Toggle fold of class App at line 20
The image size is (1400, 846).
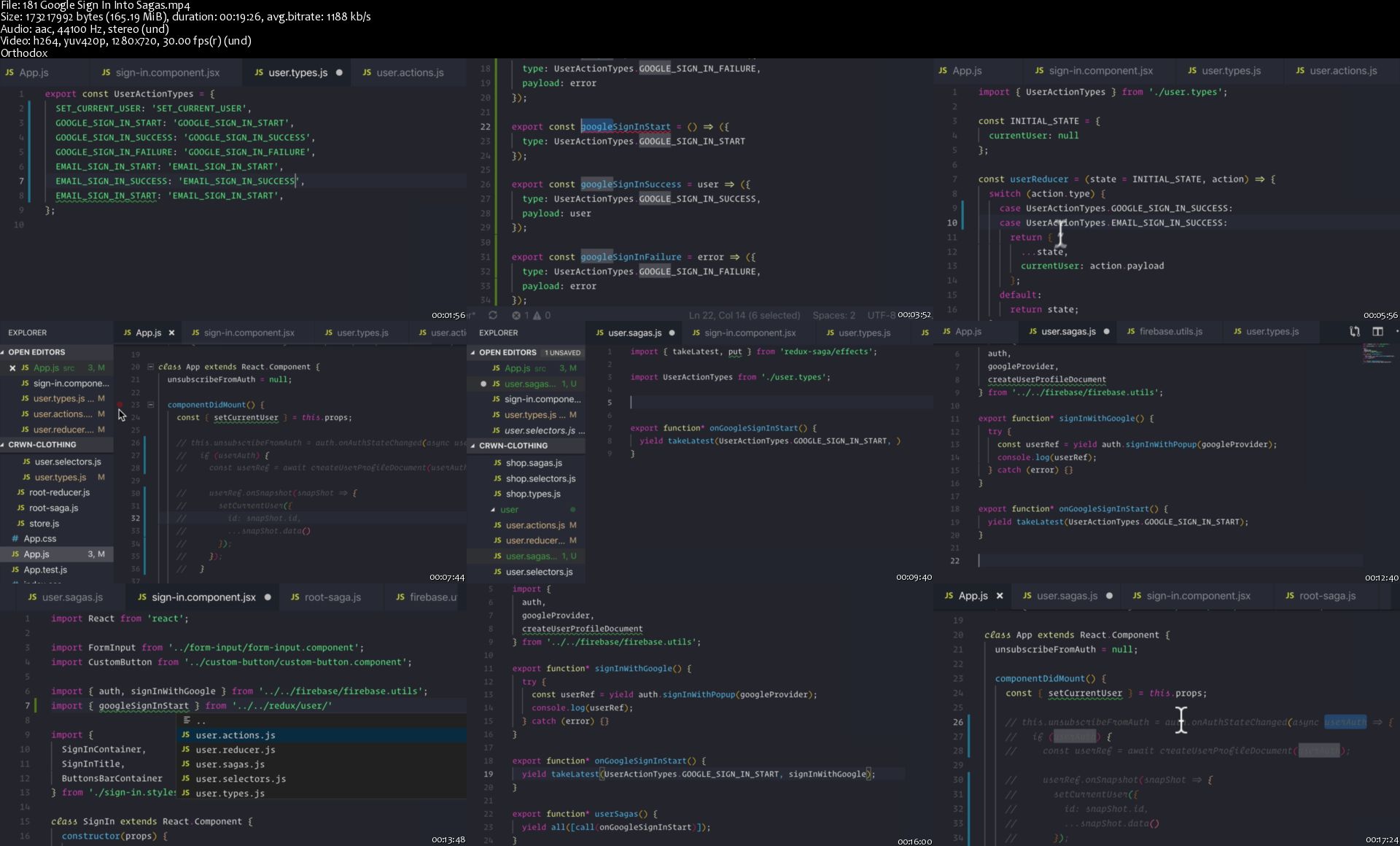click(150, 367)
